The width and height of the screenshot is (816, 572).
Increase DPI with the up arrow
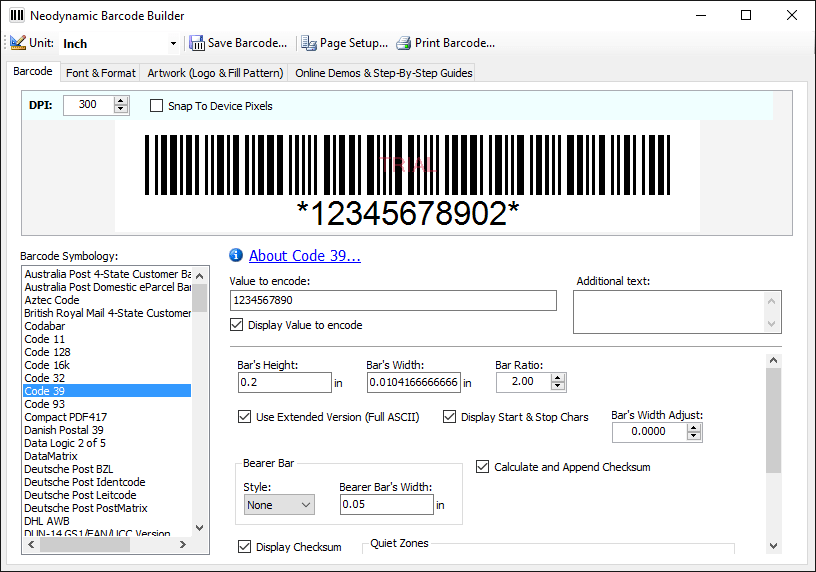click(x=121, y=101)
